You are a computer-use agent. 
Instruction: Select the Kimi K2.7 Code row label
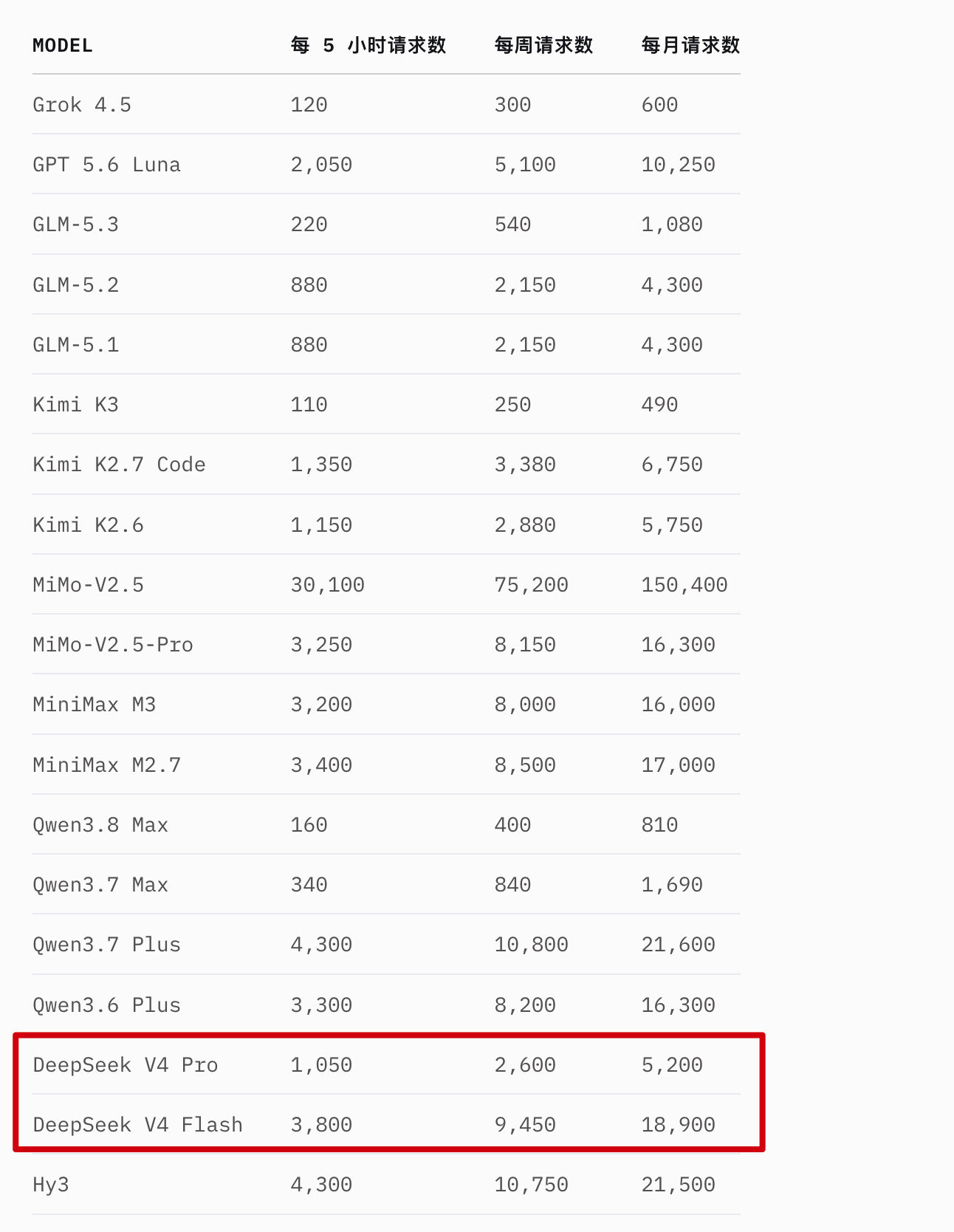tap(119, 465)
